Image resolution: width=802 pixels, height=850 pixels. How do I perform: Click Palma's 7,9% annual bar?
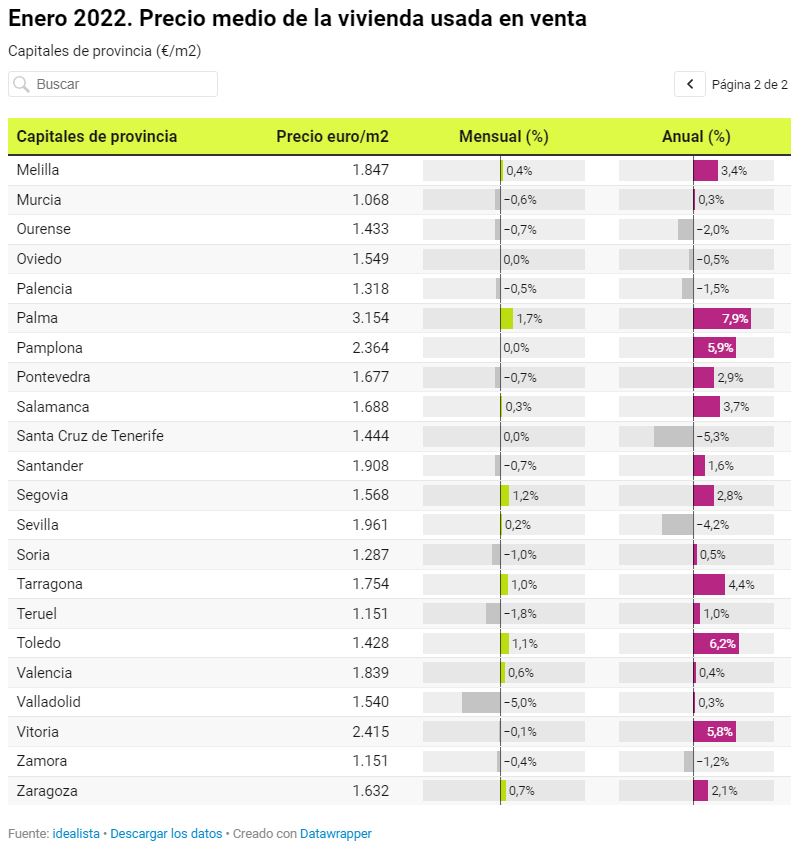(721, 319)
